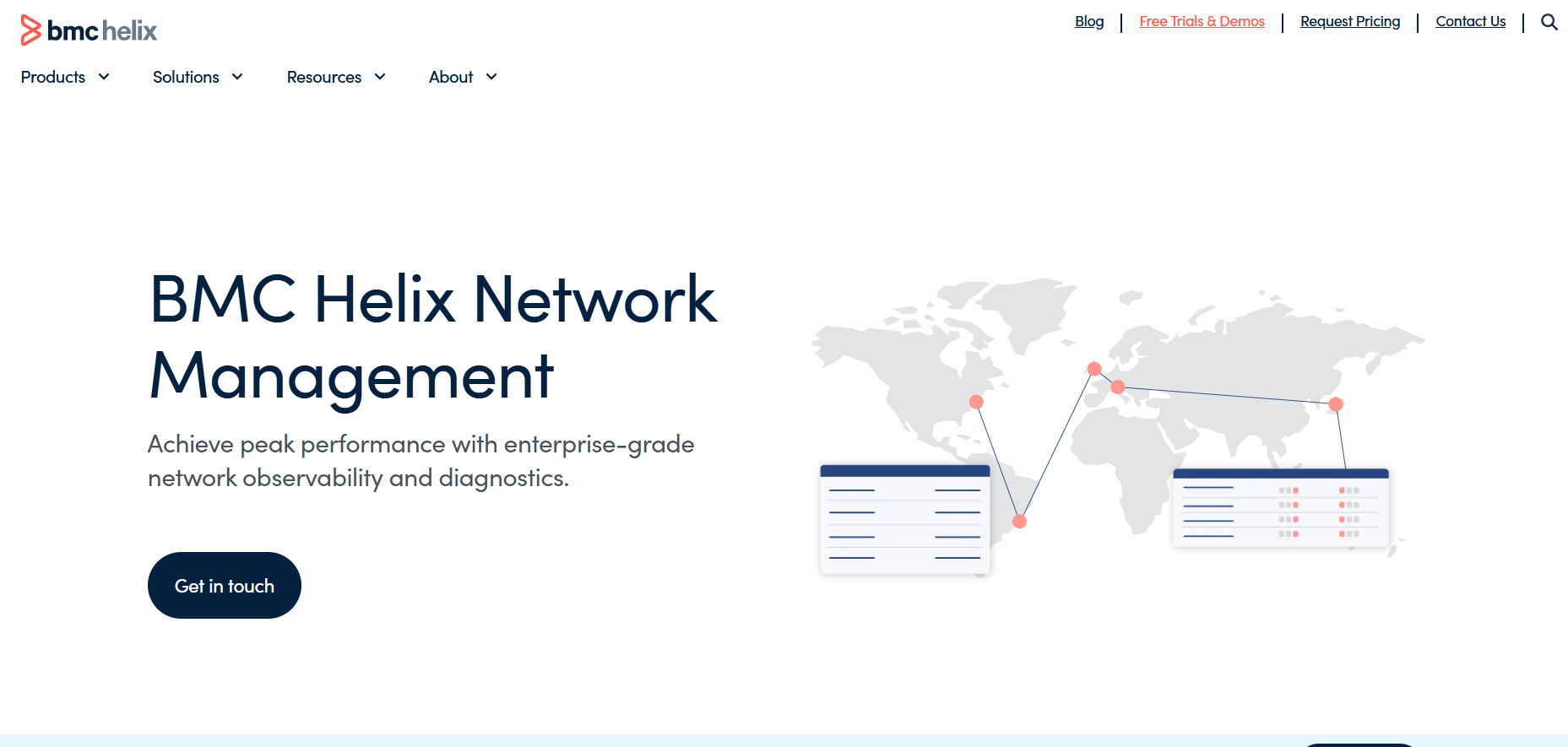The height and width of the screenshot is (747, 1568).
Task: Open the About menu
Action: coord(451,77)
